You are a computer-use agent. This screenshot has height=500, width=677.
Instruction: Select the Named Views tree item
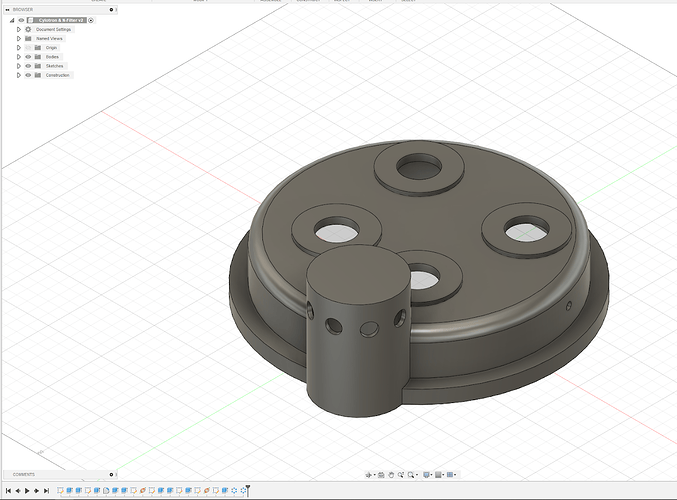[x=49, y=38]
